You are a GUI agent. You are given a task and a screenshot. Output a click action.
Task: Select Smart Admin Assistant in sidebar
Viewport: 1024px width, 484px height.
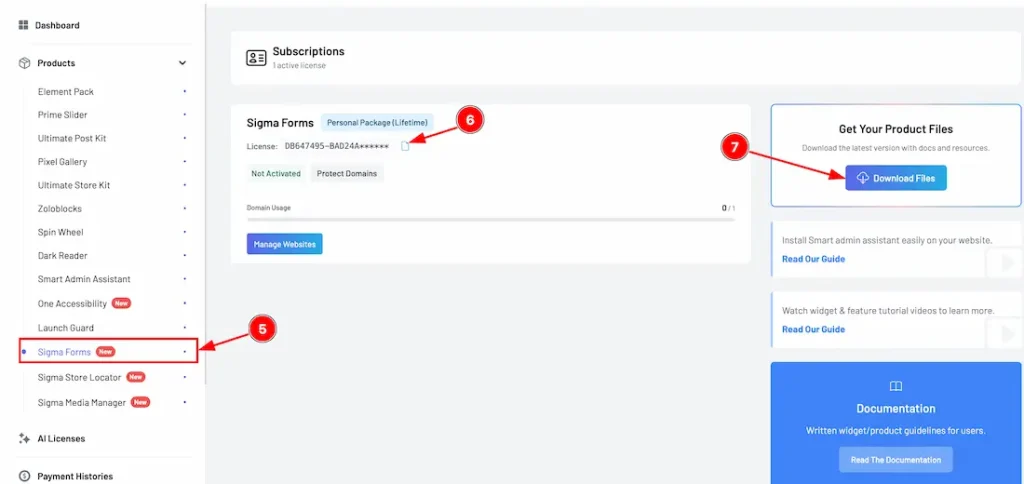[x=84, y=279]
